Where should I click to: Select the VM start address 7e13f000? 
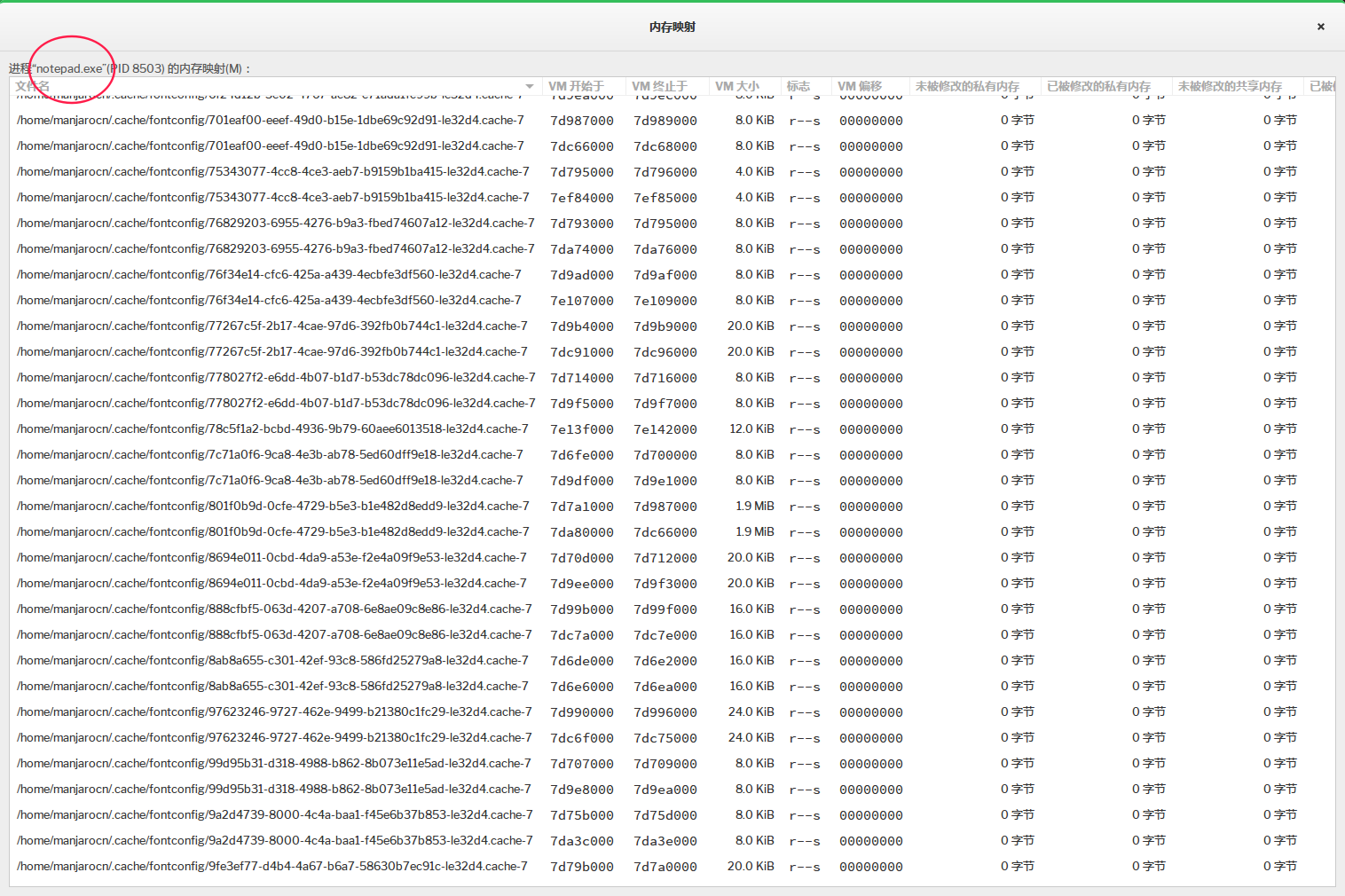tap(582, 429)
